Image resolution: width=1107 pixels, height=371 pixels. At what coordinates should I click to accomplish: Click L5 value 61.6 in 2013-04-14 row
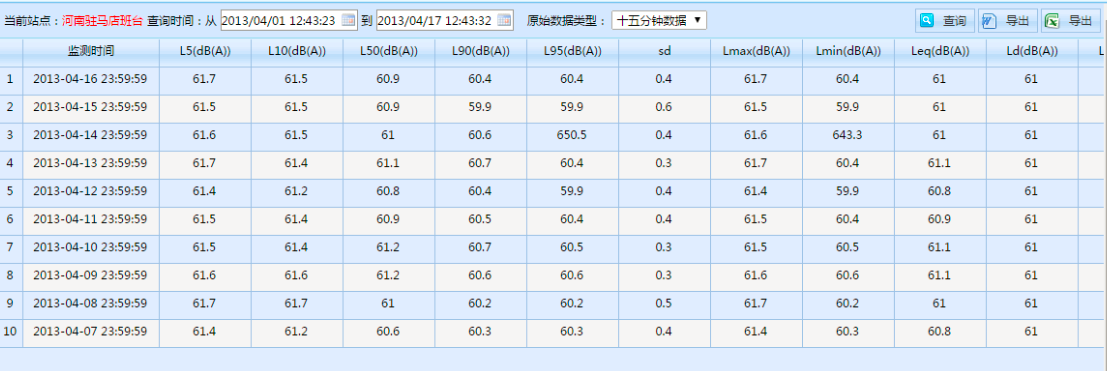click(205, 135)
